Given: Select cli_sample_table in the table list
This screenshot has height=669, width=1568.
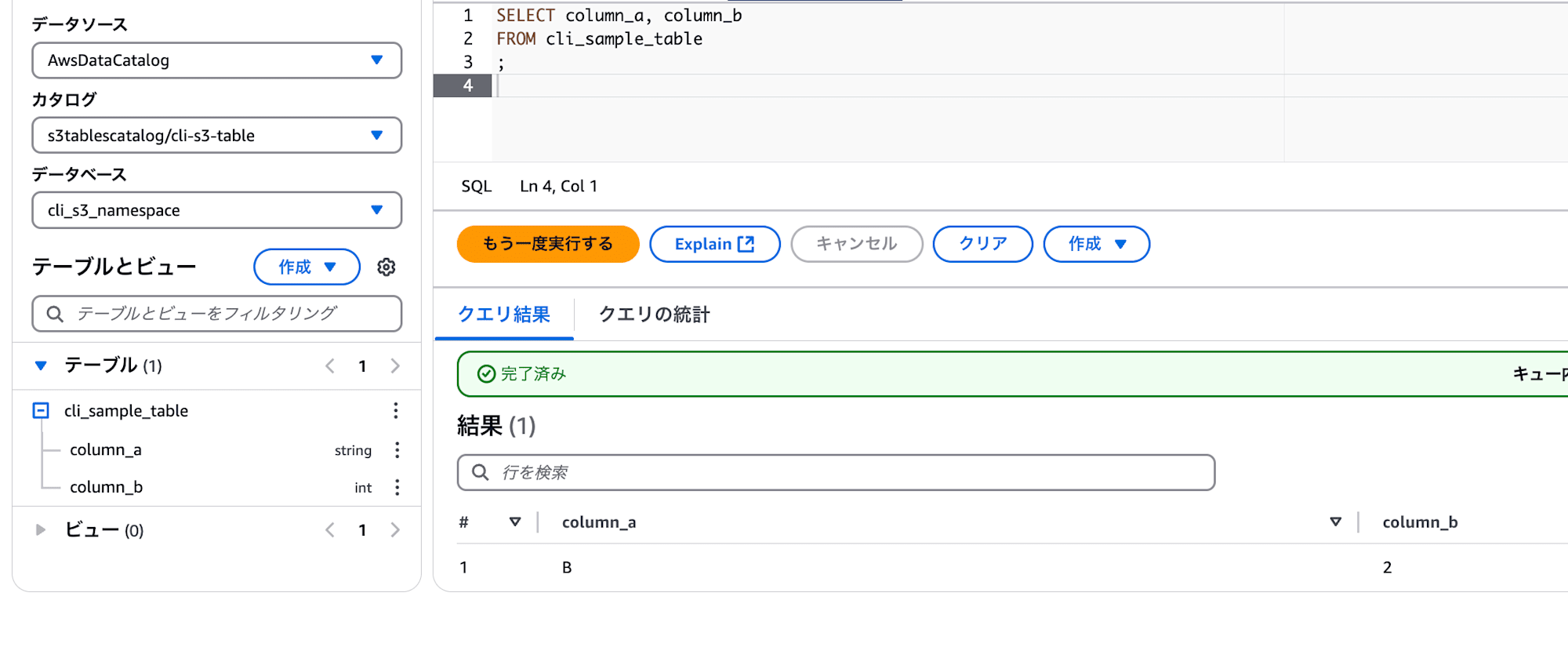Looking at the screenshot, I should 126,411.
